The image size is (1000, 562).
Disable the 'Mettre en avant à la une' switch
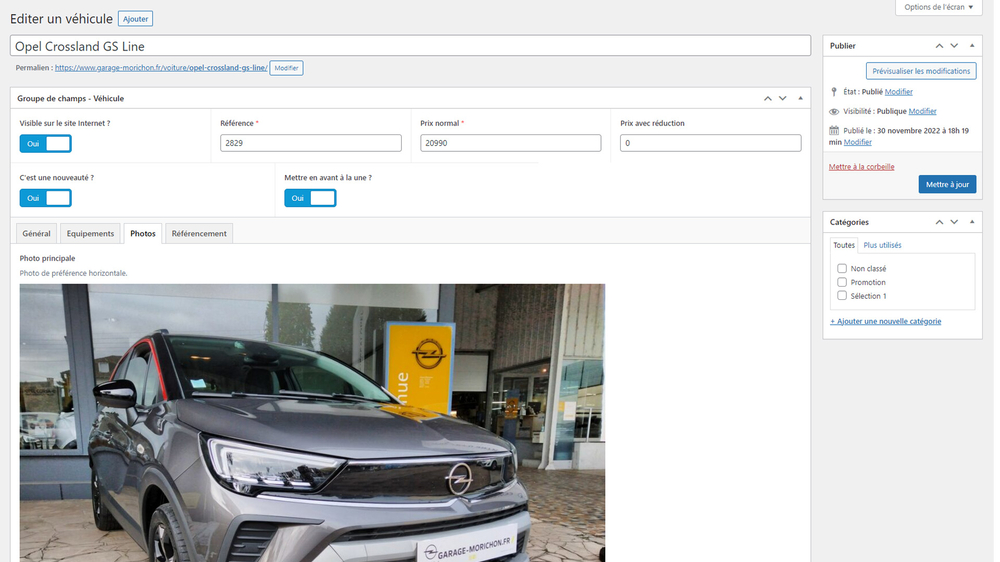click(310, 198)
